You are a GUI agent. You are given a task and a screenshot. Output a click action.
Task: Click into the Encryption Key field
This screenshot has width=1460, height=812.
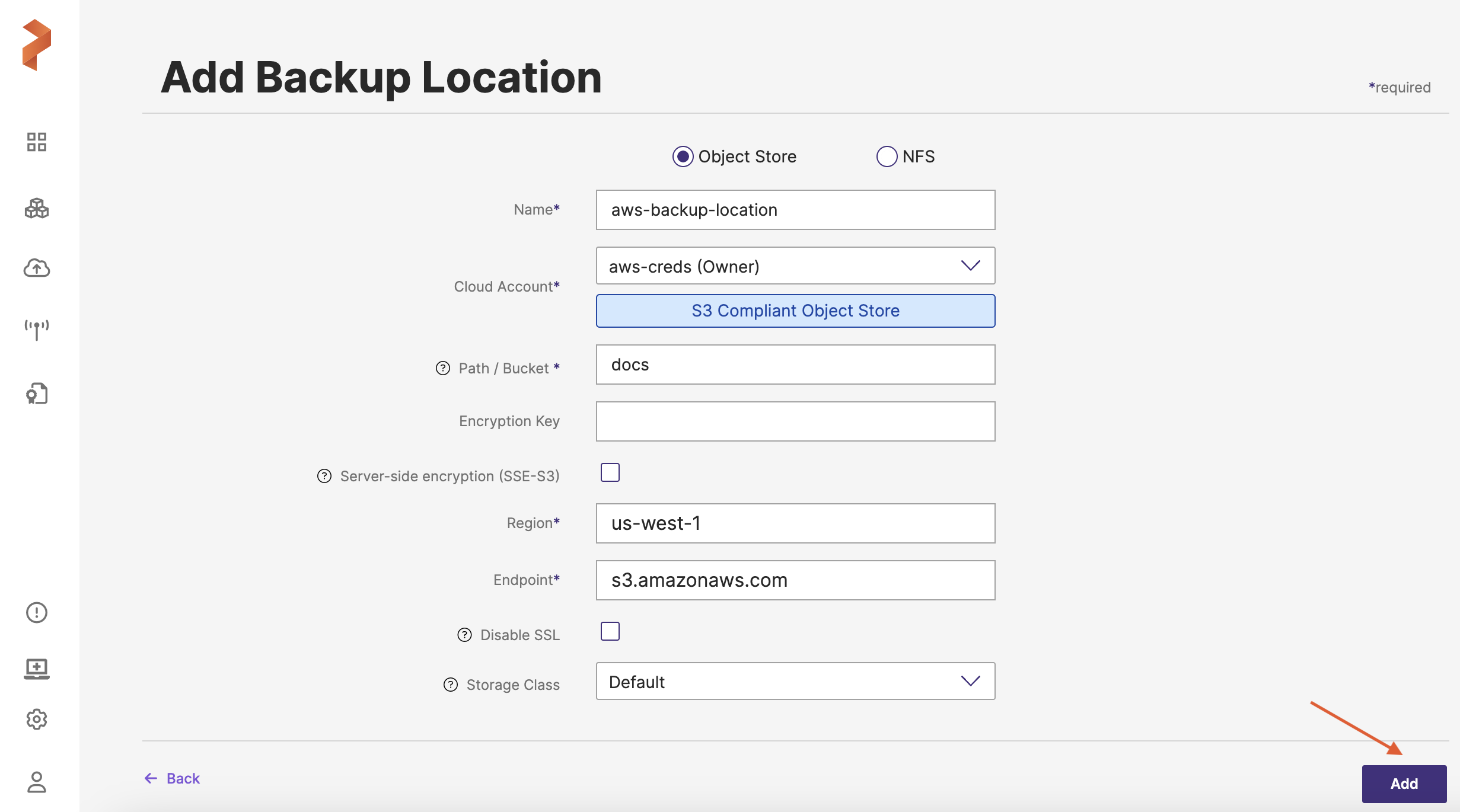coord(795,421)
